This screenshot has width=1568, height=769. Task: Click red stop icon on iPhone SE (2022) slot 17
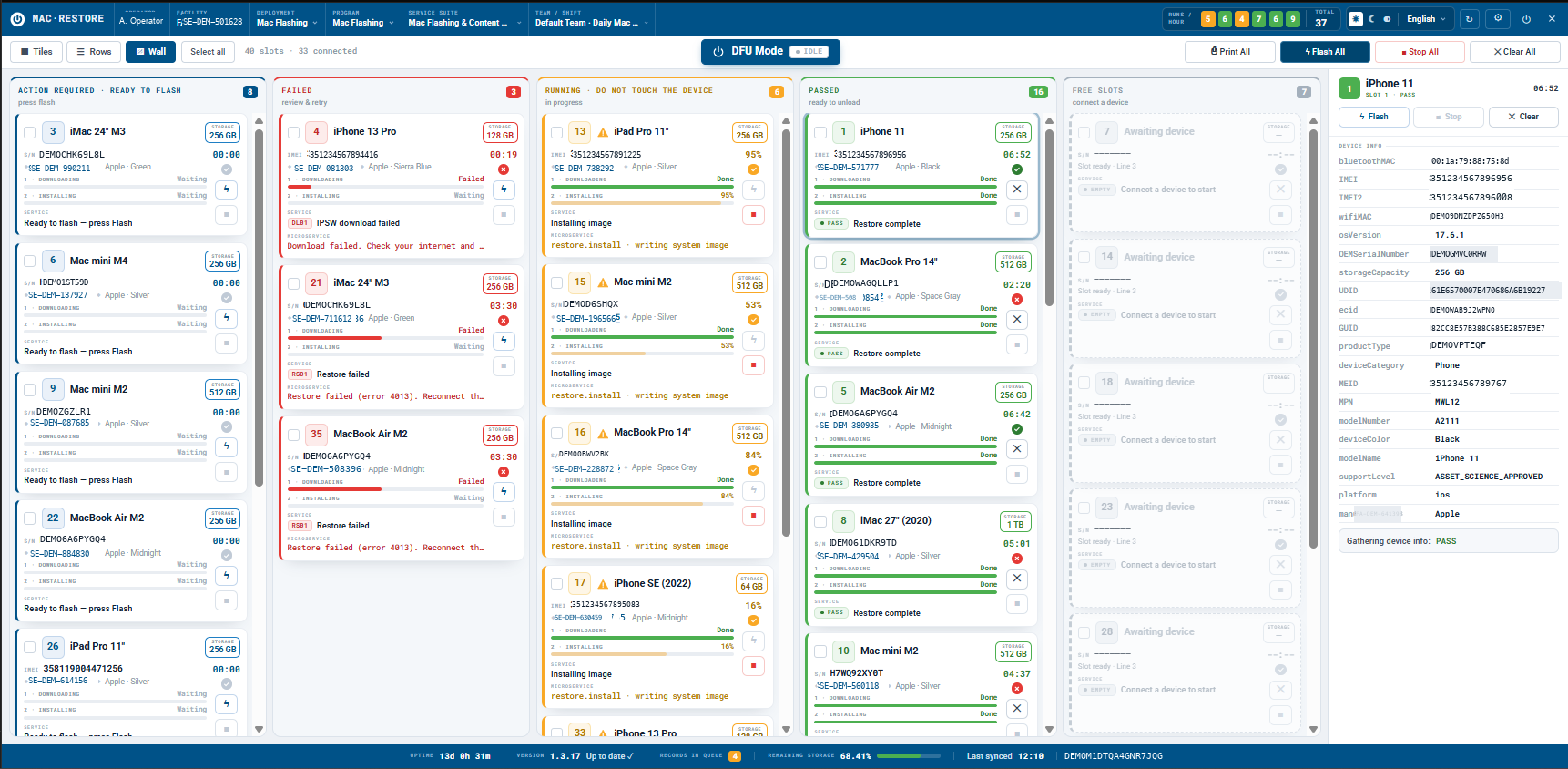(x=753, y=666)
